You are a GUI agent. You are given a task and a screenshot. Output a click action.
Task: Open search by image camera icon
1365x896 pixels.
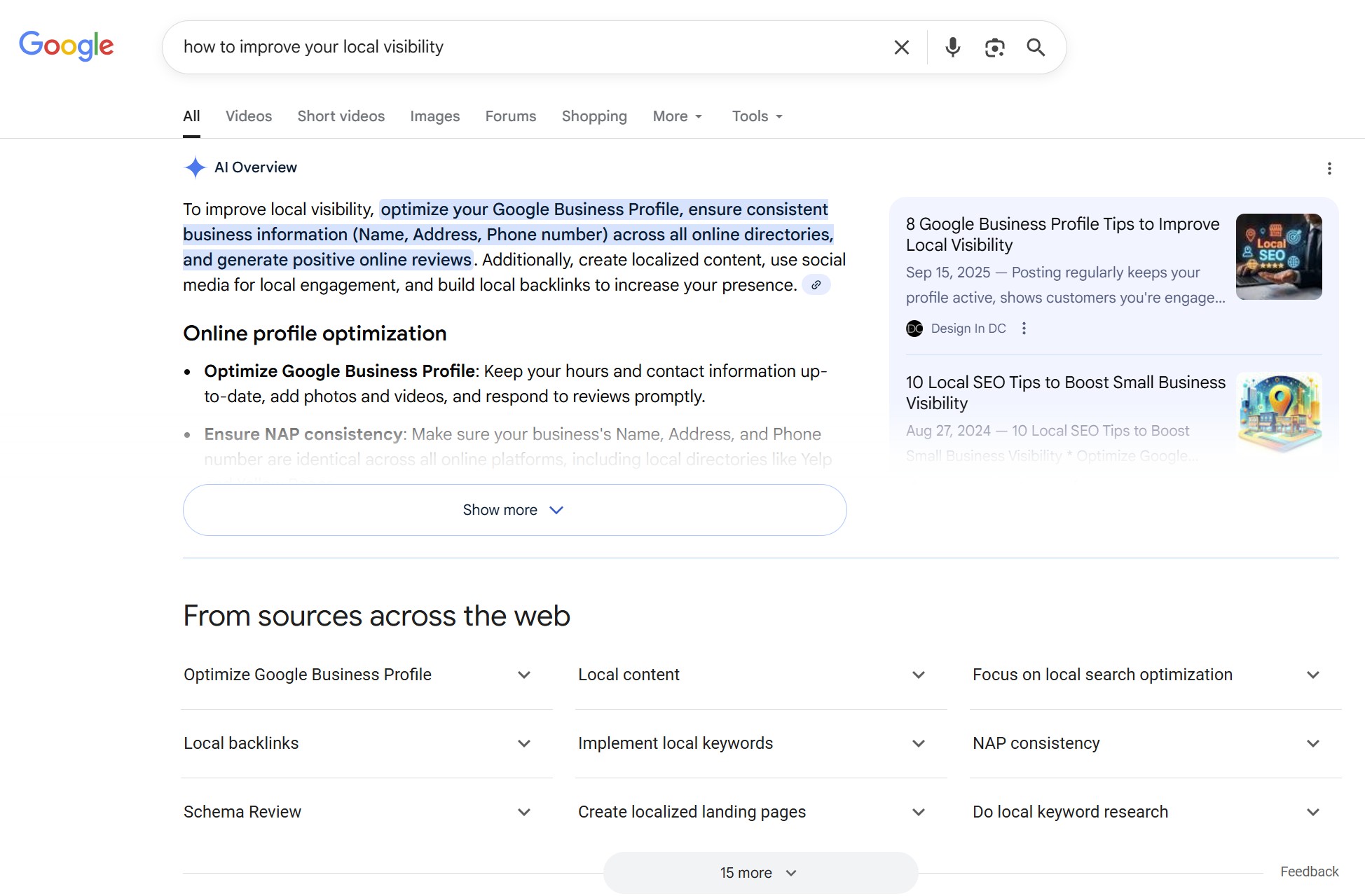994,47
